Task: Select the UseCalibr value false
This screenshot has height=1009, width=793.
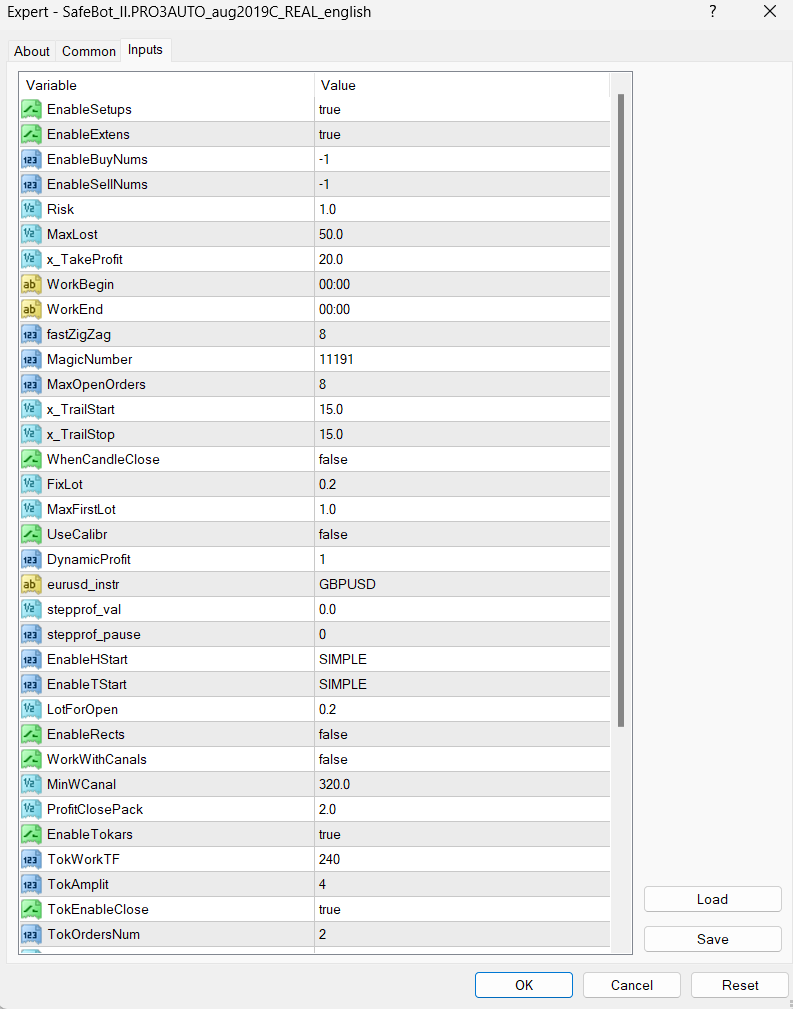Action: point(333,535)
